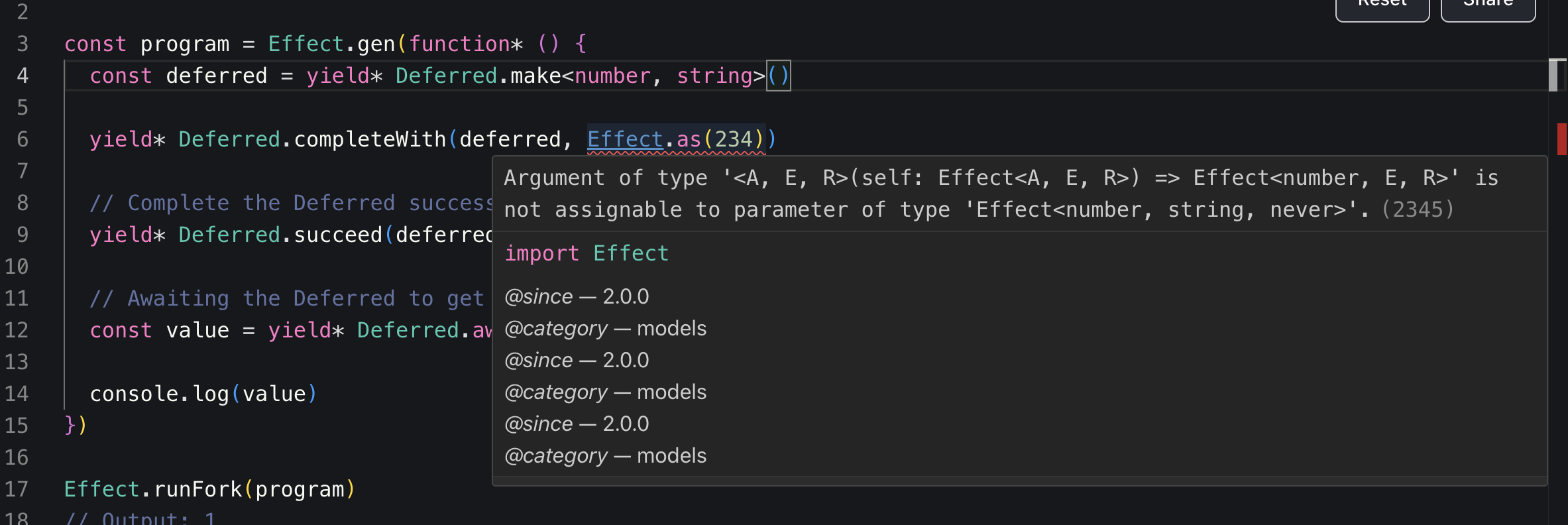
Task: Click "import Effect" in the hover tooltip
Action: pyautogui.click(x=587, y=253)
